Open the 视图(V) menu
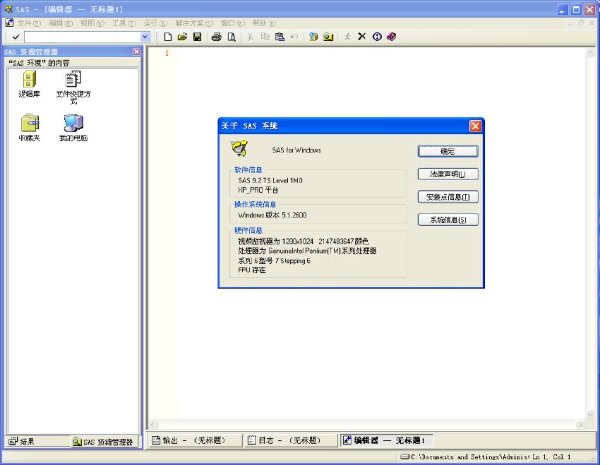The height and width of the screenshot is (465, 600). click(92, 23)
